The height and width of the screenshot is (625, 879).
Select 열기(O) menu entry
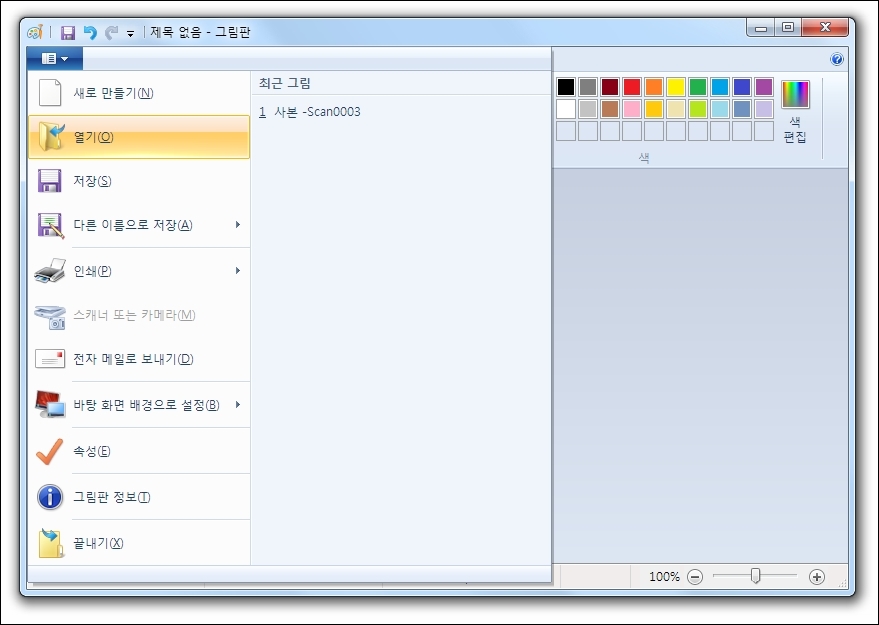[138, 137]
